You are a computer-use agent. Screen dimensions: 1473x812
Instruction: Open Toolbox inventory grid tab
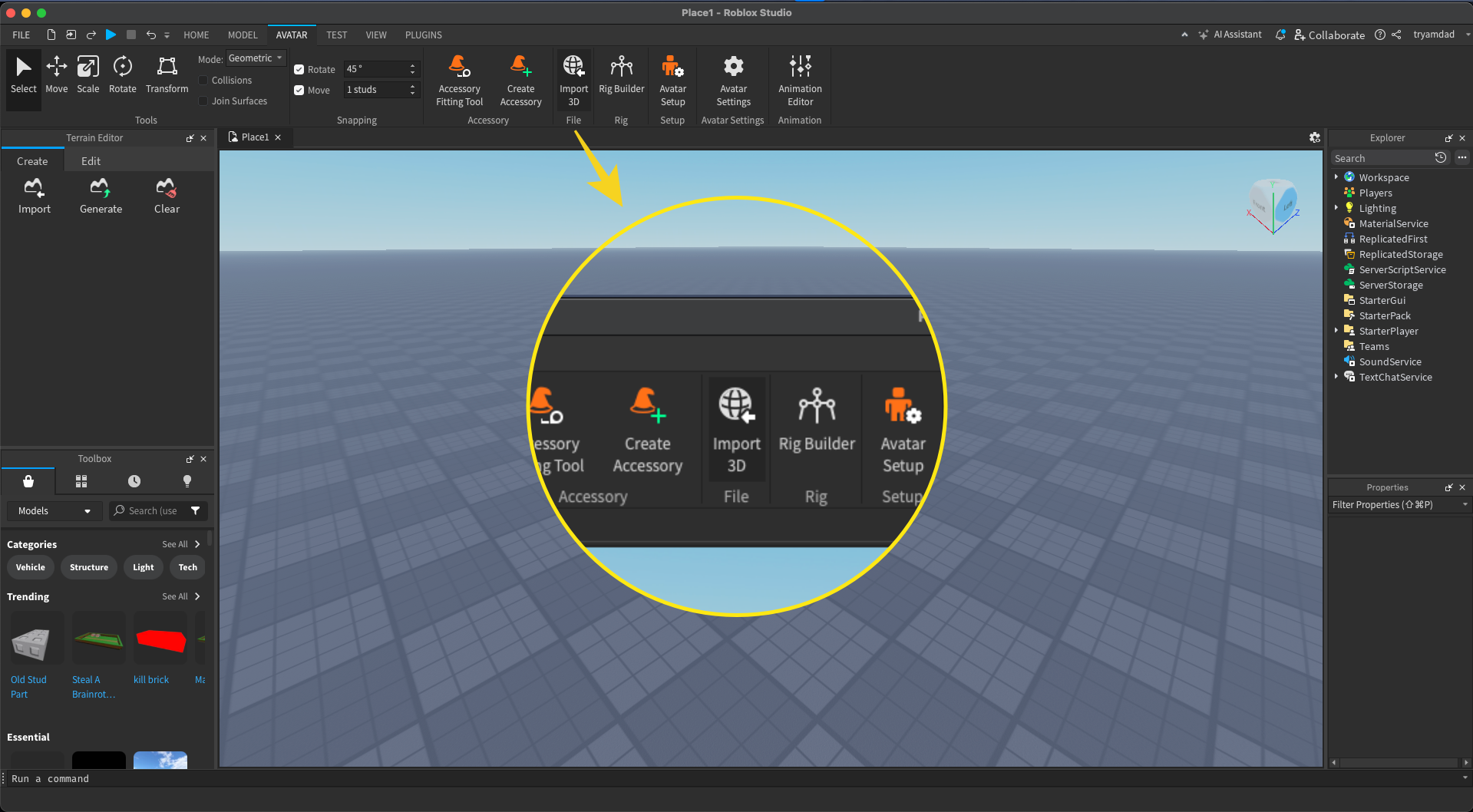(81, 481)
